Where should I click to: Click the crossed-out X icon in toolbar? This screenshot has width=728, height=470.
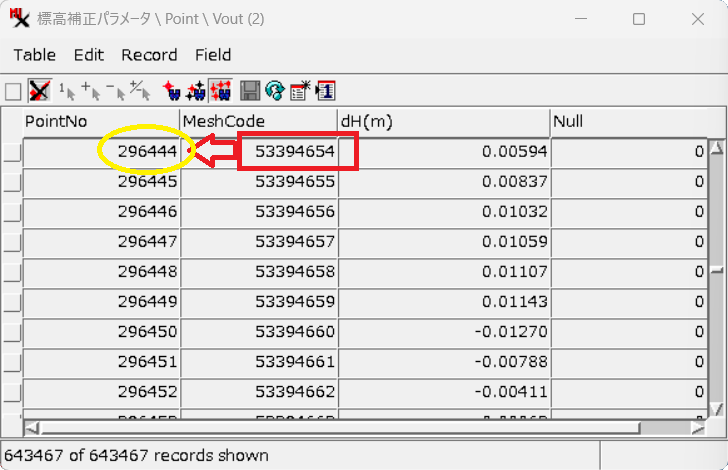39,91
